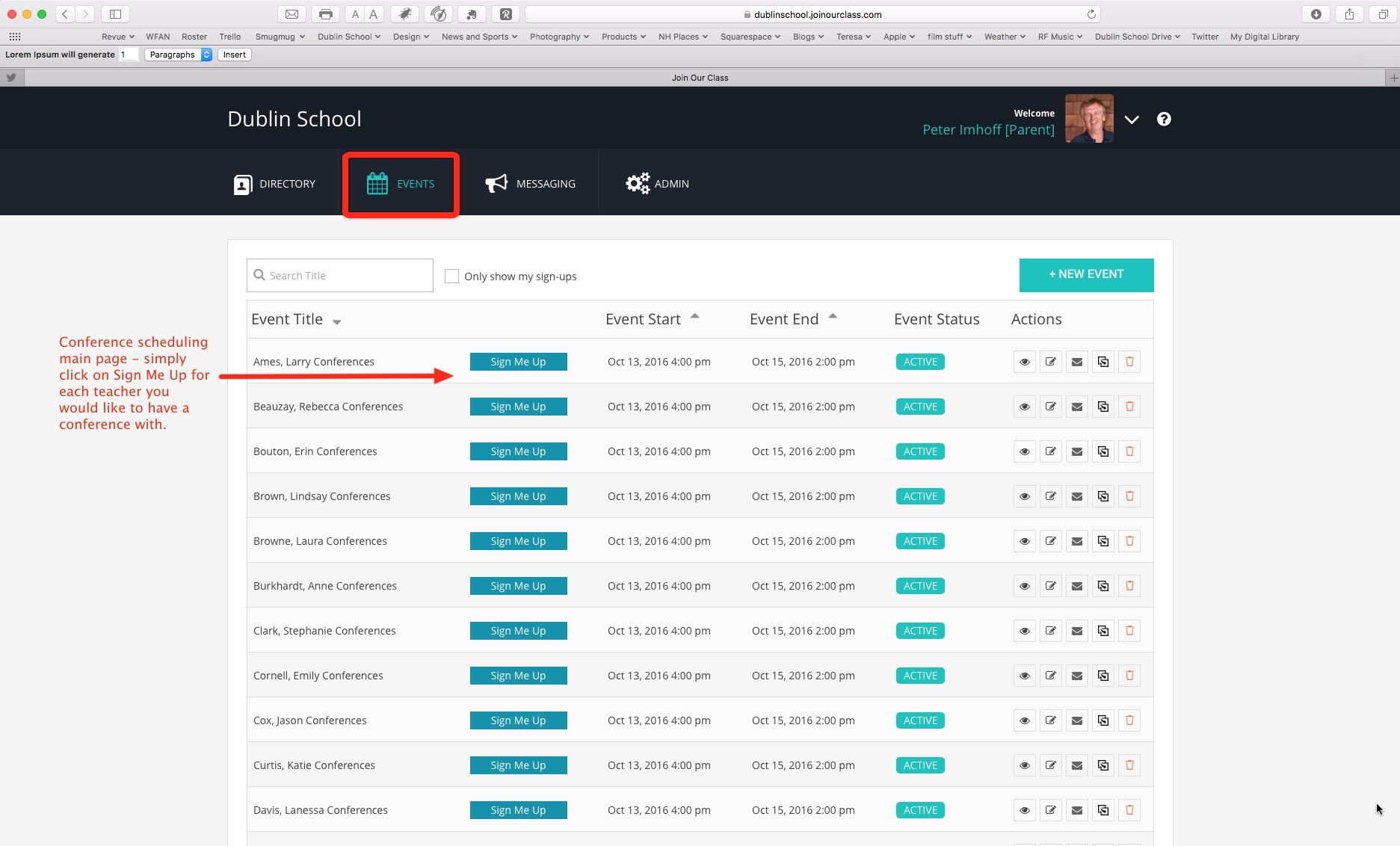1400x846 pixels.
Task: View the Bouton, Erin Conferences event
Action: pos(1025,451)
